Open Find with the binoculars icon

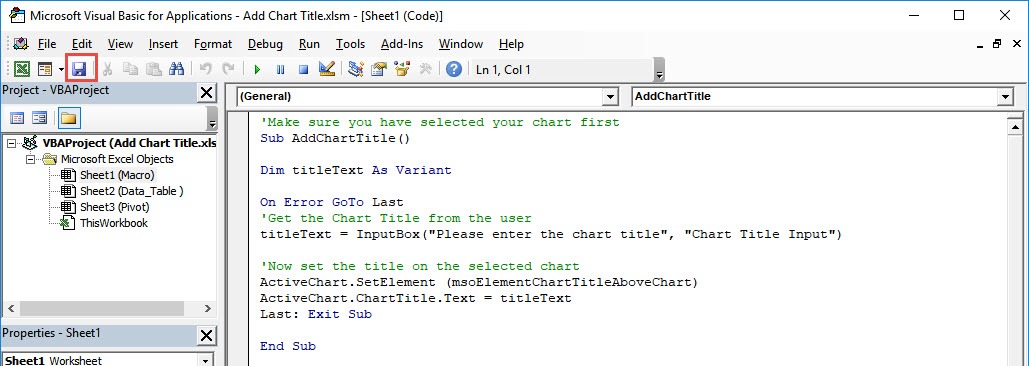coord(177,69)
